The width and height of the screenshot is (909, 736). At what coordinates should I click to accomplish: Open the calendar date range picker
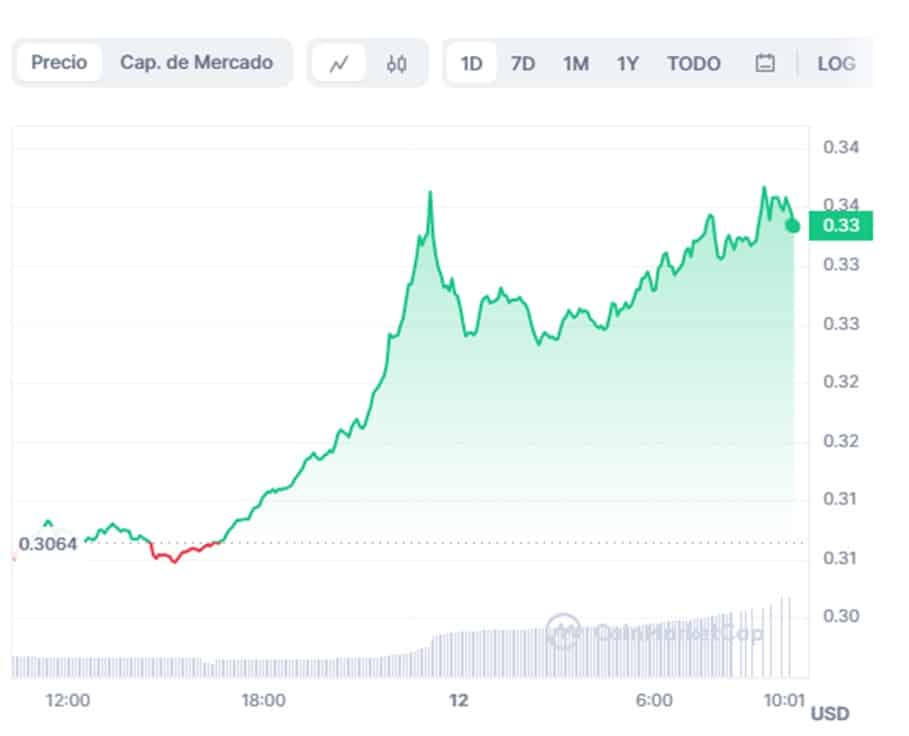tap(765, 64)
